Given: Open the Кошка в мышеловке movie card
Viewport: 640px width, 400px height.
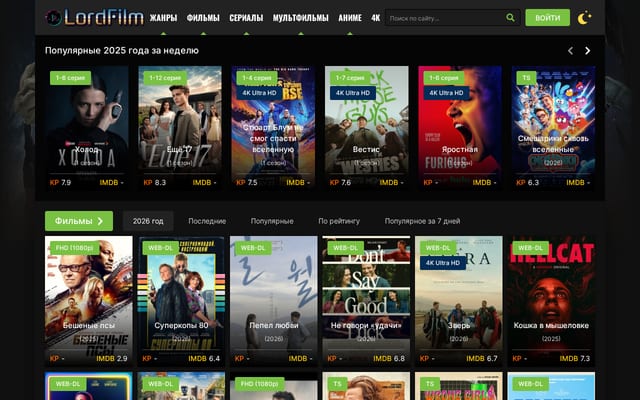Looking at the screenshot, I should tap(551, 300).
